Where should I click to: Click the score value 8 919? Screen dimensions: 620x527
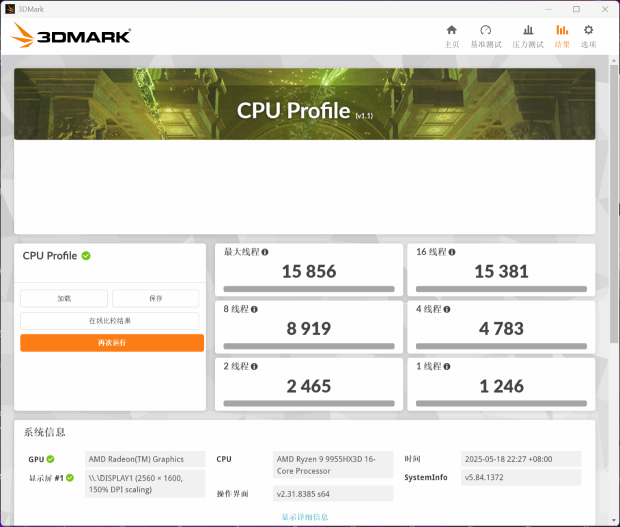309,329
